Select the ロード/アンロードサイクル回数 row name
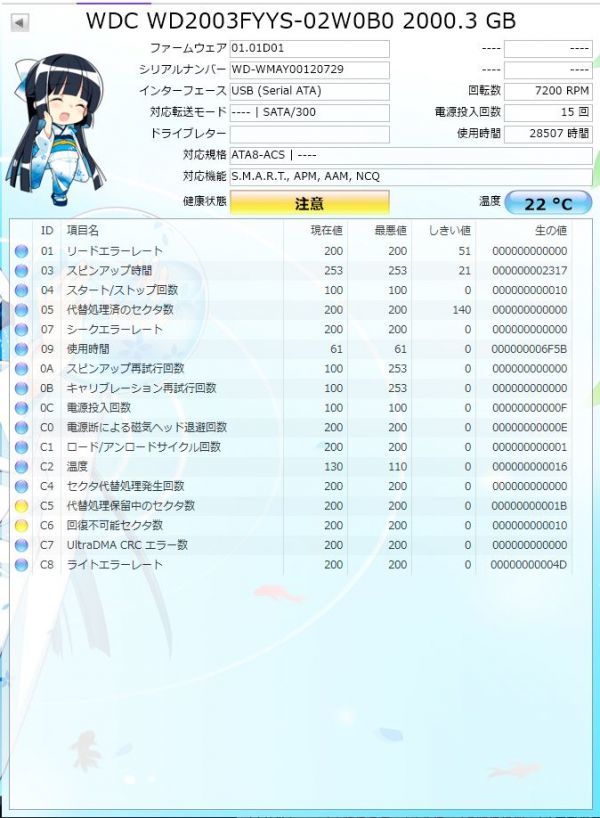 click(x=143, y=447)
